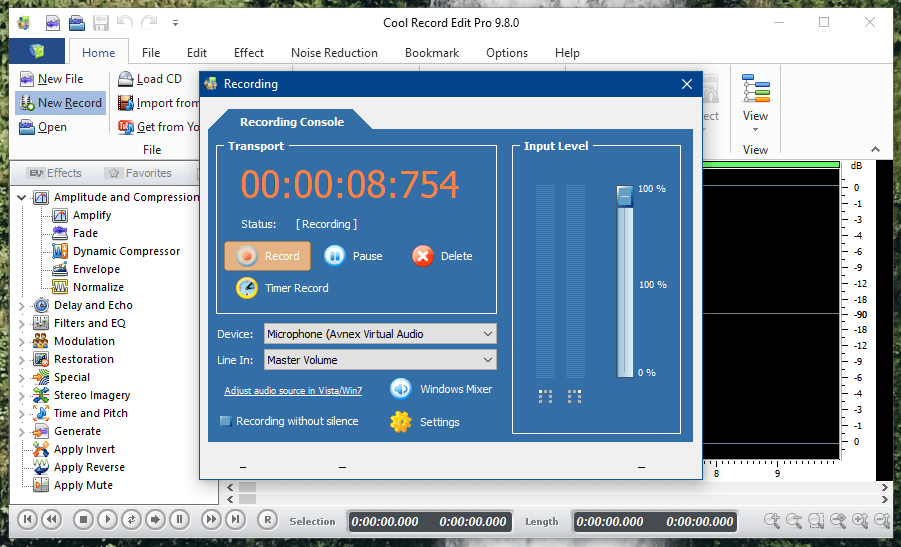Open the Noise Reduction tab
This screenshot has height=547, width=901.
pos(334,53)
